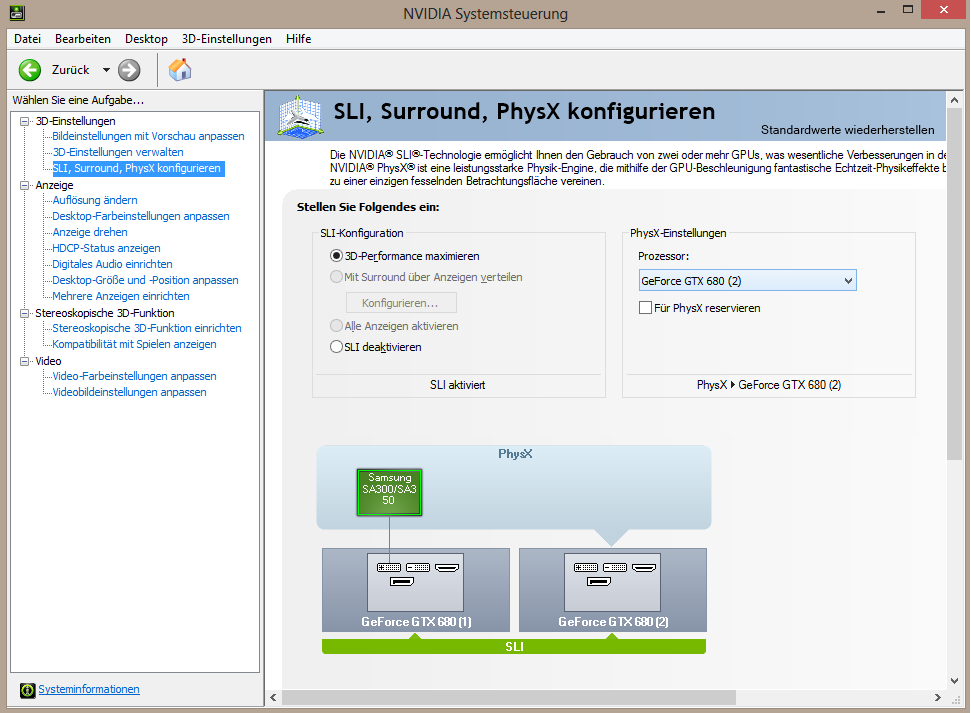Collapse the Anzeige tree node
The image size is (971, 713).
[25, 185]
